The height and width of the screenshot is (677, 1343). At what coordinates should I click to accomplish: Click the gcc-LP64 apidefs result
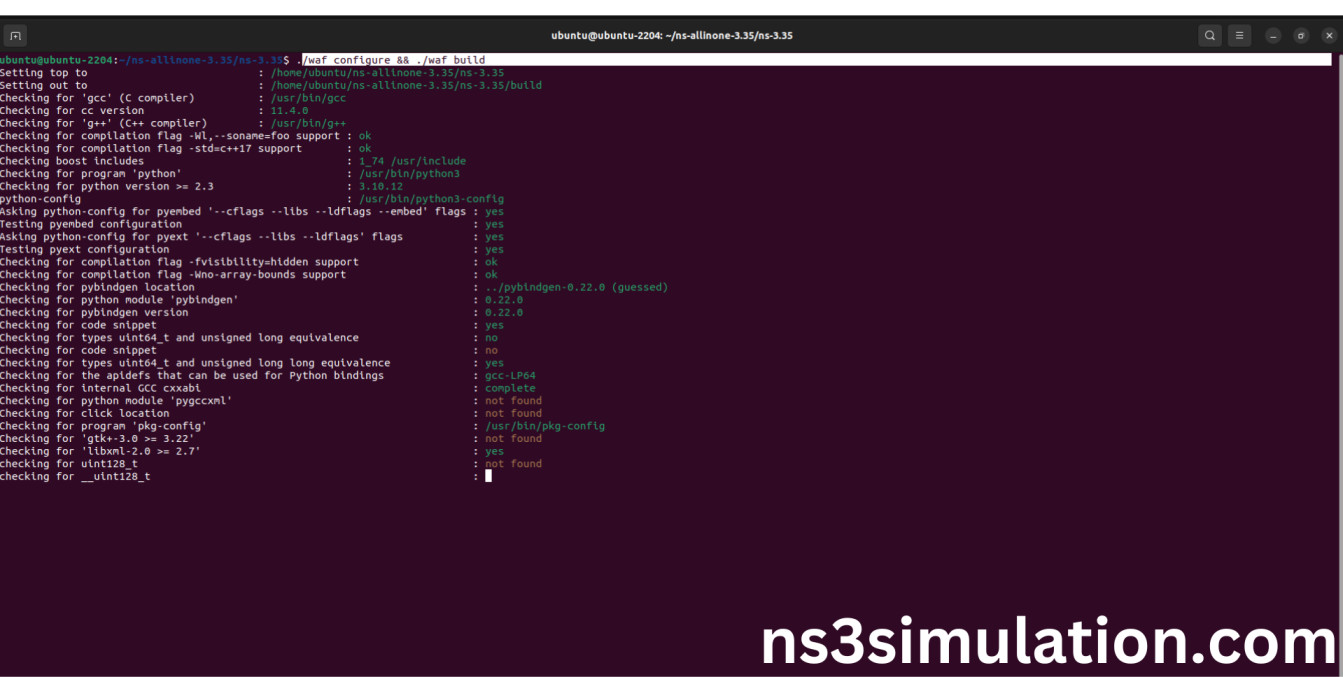coord(510,376)
